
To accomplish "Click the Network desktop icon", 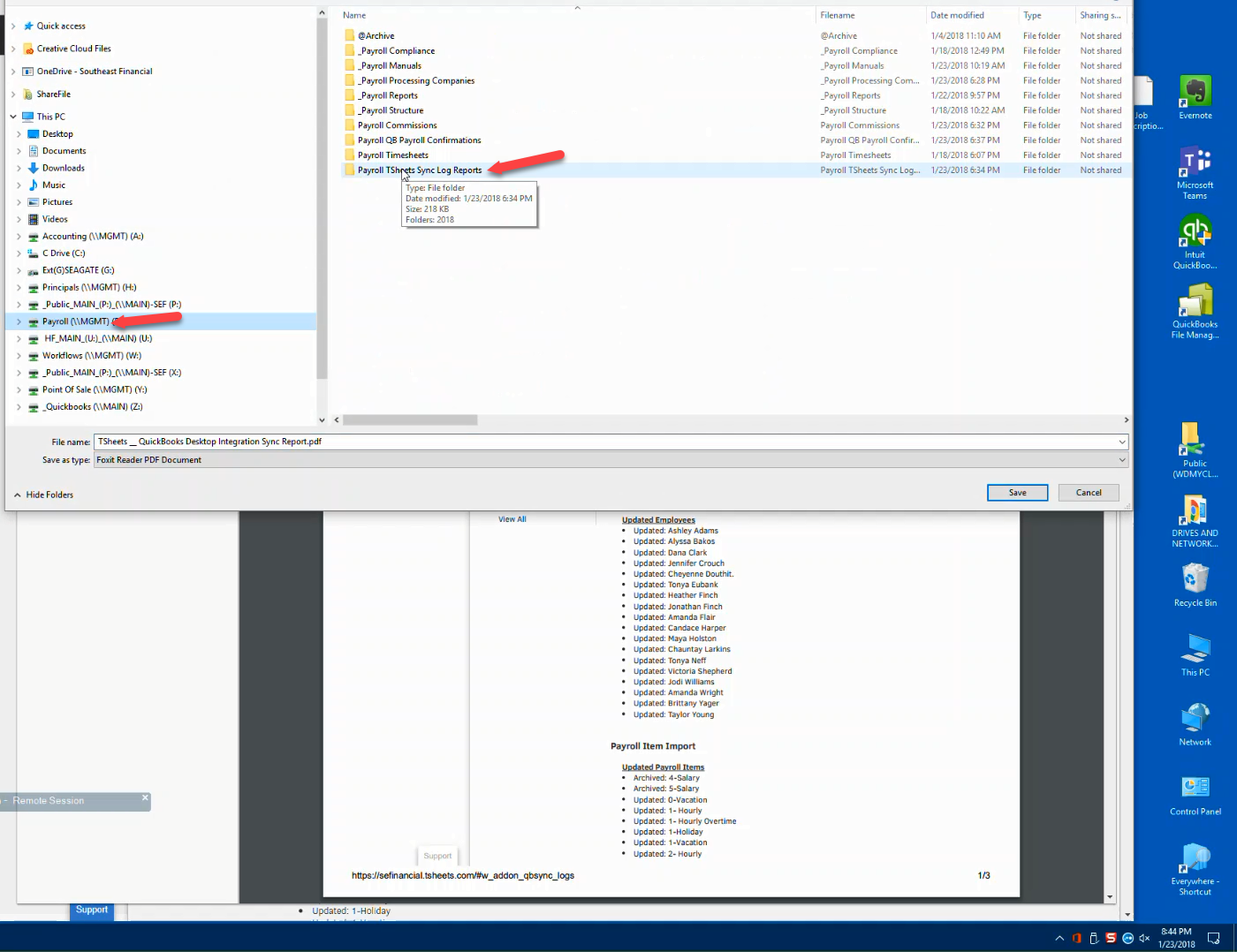I will click(1195, 722).
